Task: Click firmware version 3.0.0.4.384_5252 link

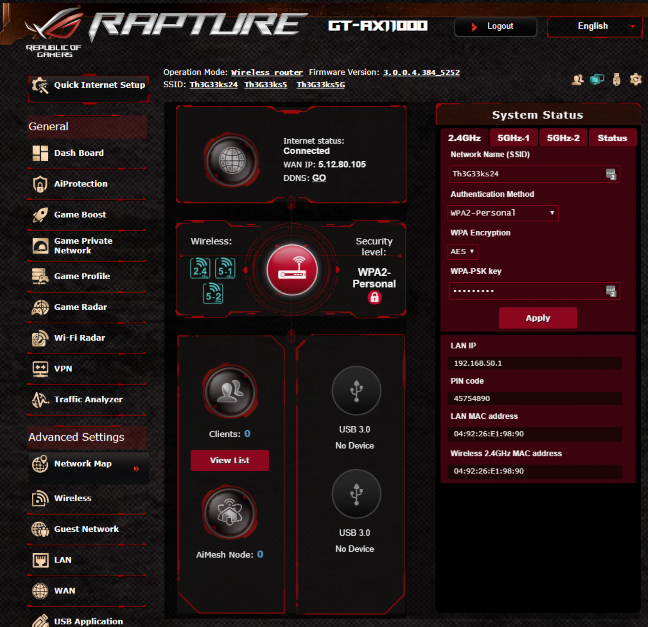Action: click(x=421, y=73)
